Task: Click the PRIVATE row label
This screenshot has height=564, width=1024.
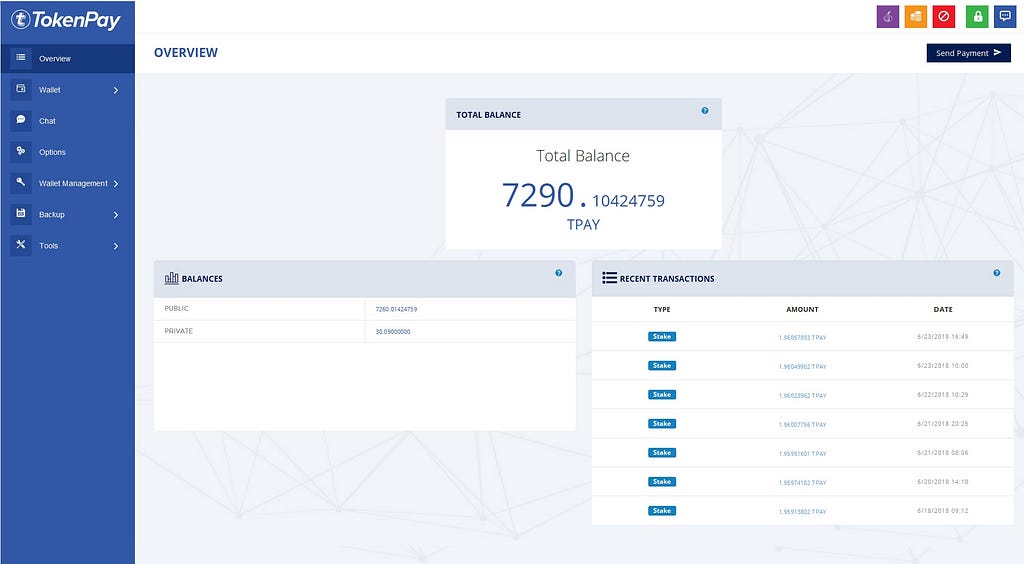Action: coord(178,331)
